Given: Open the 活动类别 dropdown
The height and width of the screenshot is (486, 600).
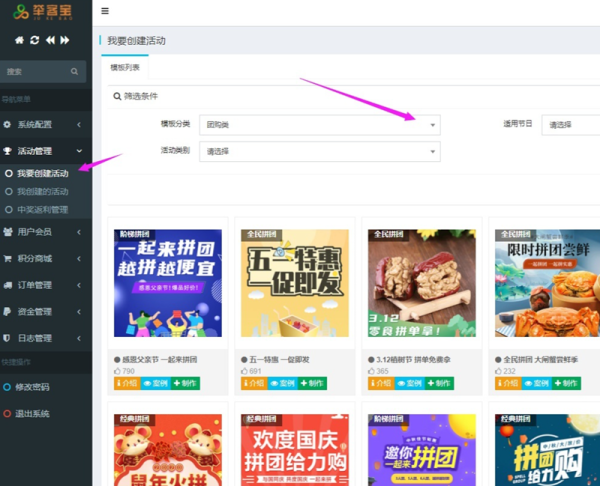Looking at the screenshot, I should pyautogui.click(x=319, y=151).
